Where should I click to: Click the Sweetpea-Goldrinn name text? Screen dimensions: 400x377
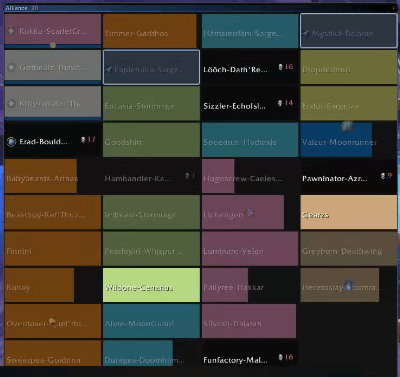tap(43, 360)
